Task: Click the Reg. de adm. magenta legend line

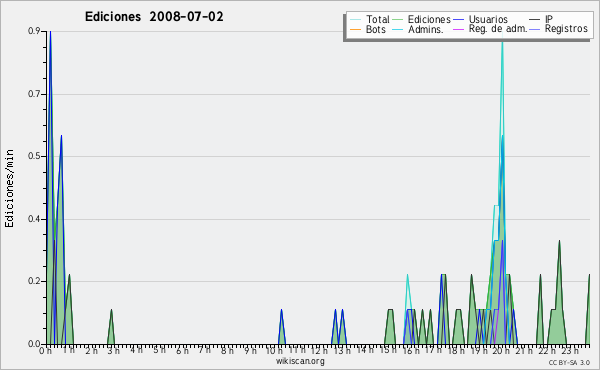Action: [x=458, y=29]
